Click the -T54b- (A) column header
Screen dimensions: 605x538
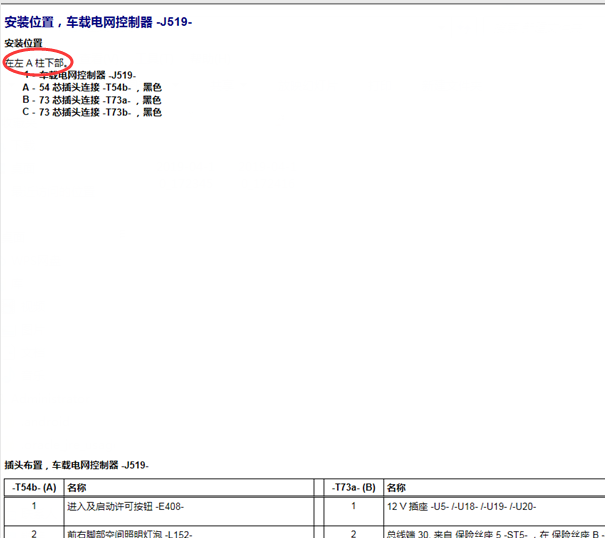tap(34, 487)
